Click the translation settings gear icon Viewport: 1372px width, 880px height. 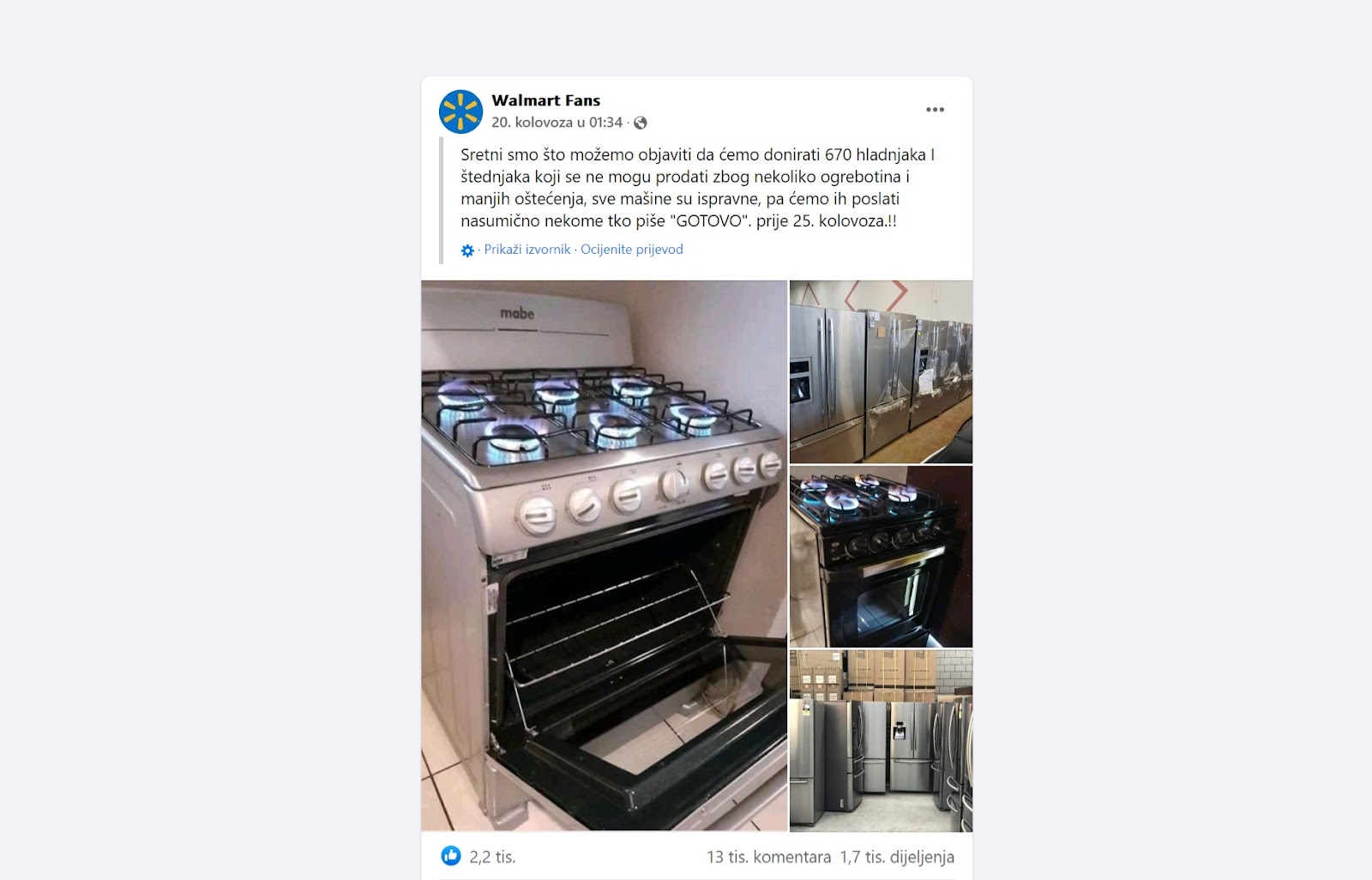point(467,250)
